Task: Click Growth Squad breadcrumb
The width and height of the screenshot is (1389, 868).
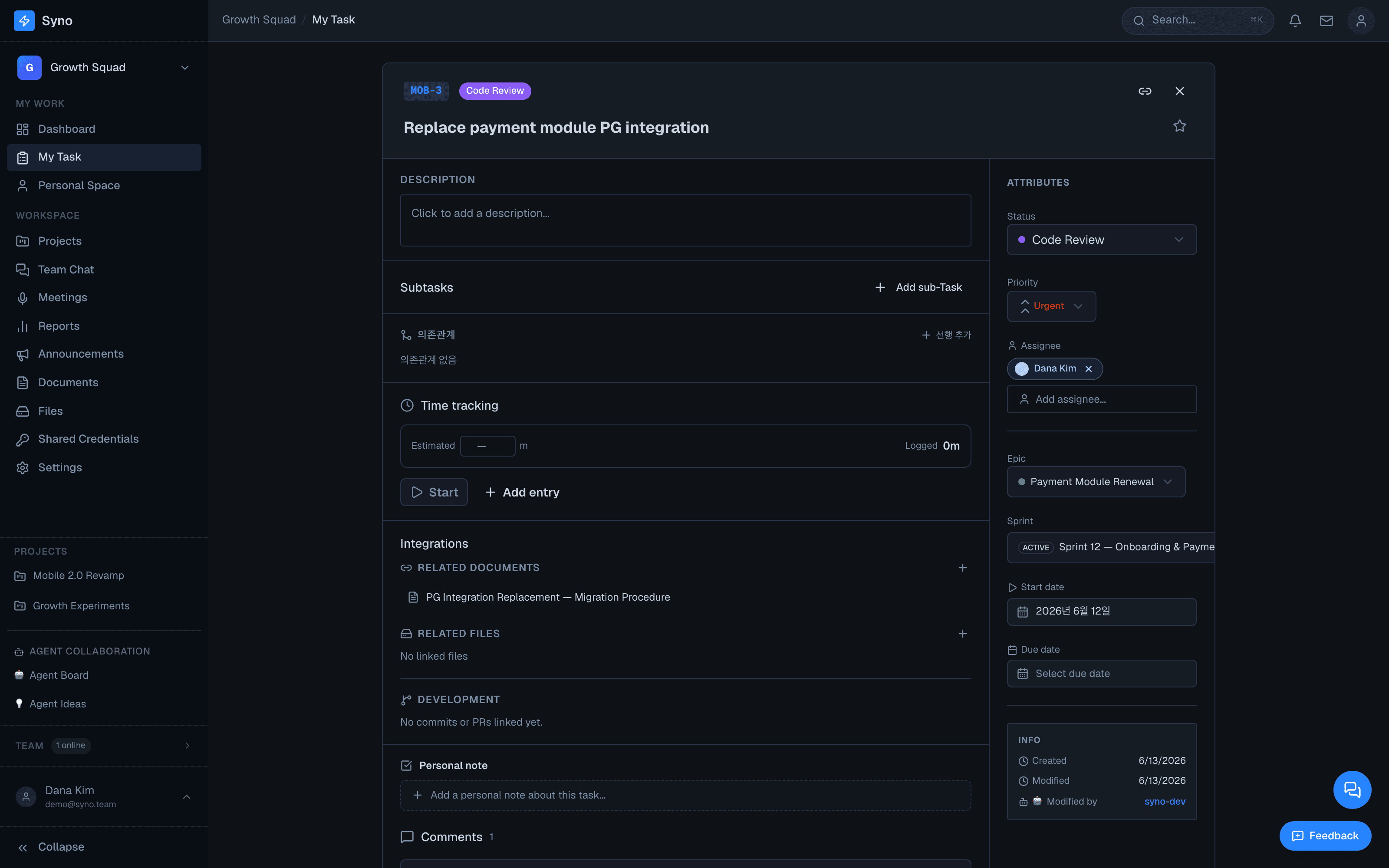Action: [259, 20]
